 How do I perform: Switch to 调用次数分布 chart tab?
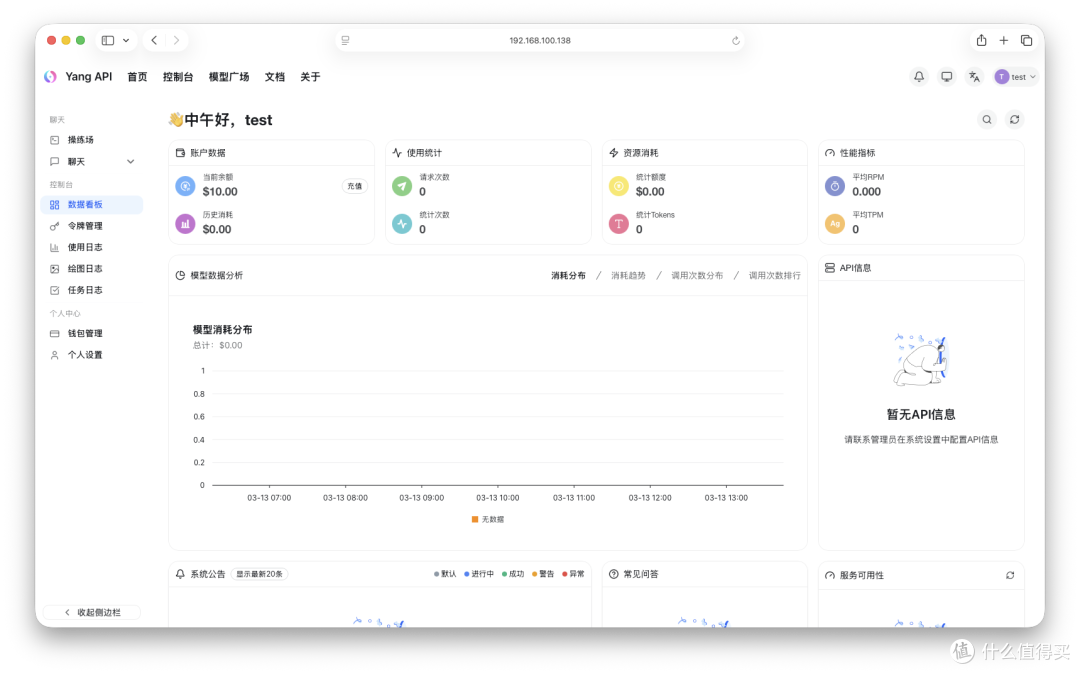(697, 275)
